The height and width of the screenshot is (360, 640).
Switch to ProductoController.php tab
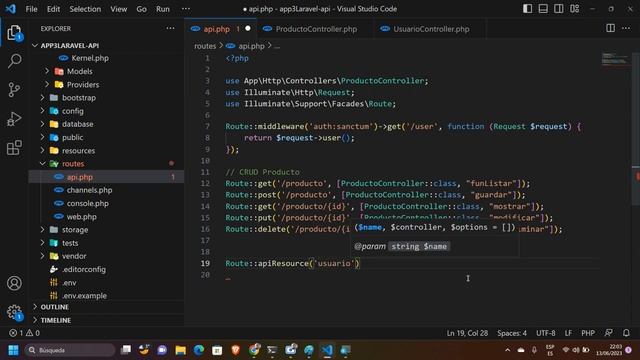[x=316, y=29]
